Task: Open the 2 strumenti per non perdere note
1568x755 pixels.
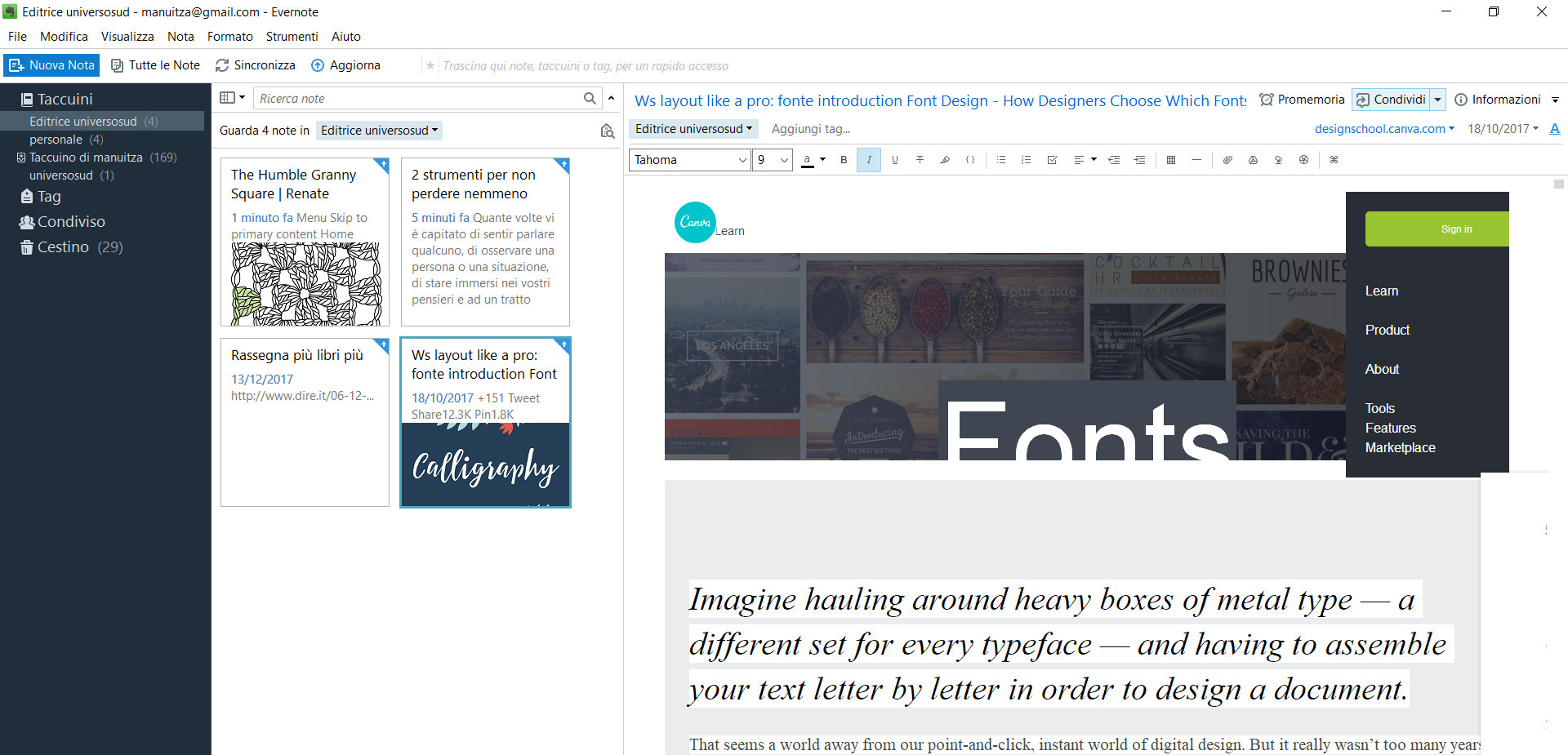Action: (x=485, y=242)
